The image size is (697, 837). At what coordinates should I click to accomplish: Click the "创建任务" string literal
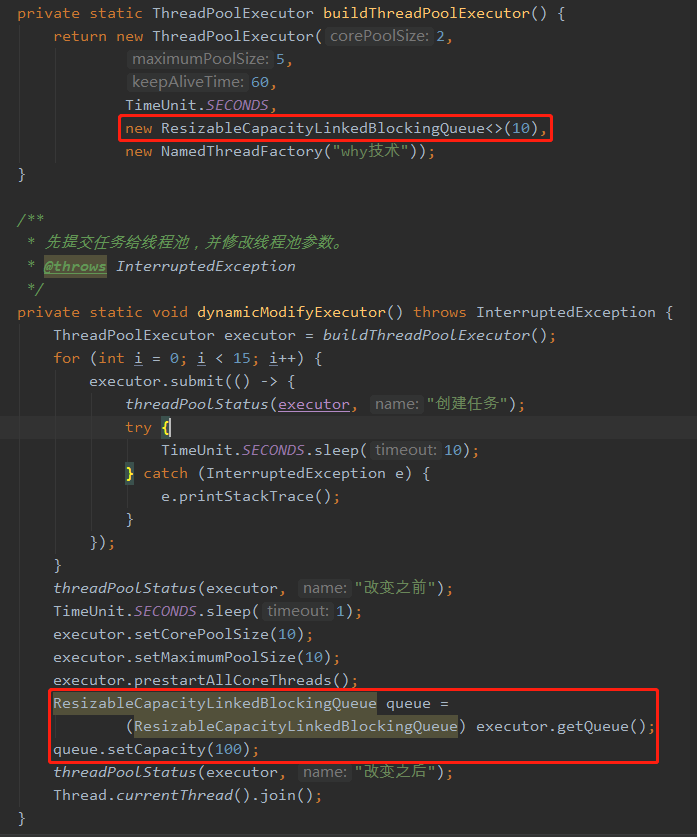click(x=466, y=404)
